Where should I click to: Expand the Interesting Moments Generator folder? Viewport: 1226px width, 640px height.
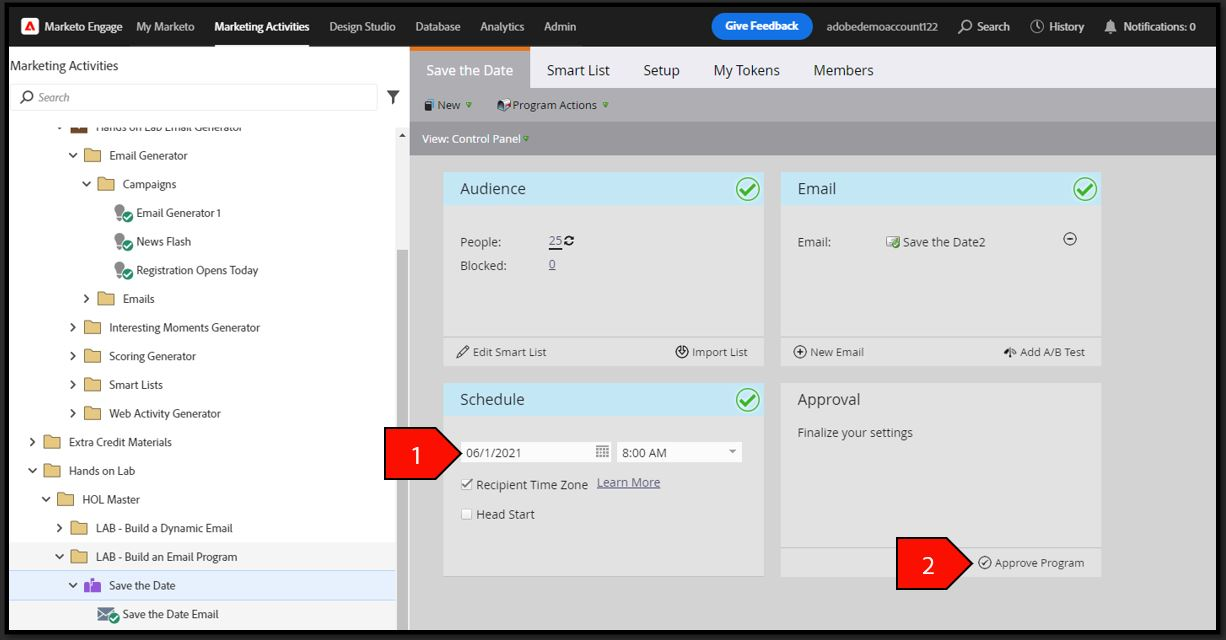click(73, 327)
